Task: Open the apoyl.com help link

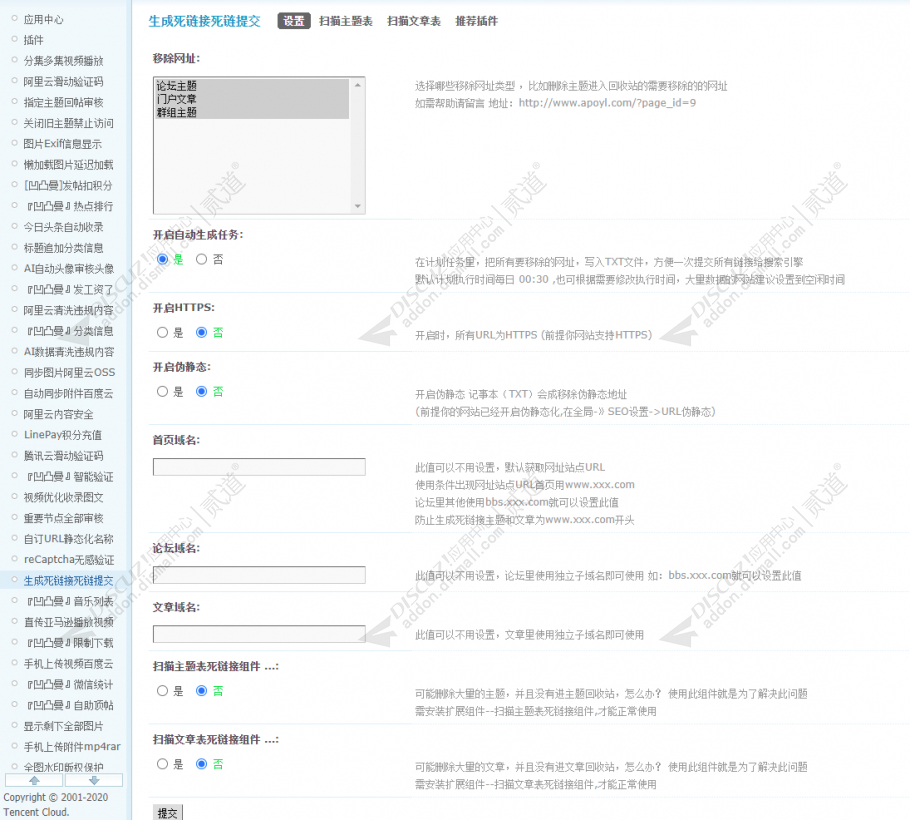Action: tap(607, 103)
